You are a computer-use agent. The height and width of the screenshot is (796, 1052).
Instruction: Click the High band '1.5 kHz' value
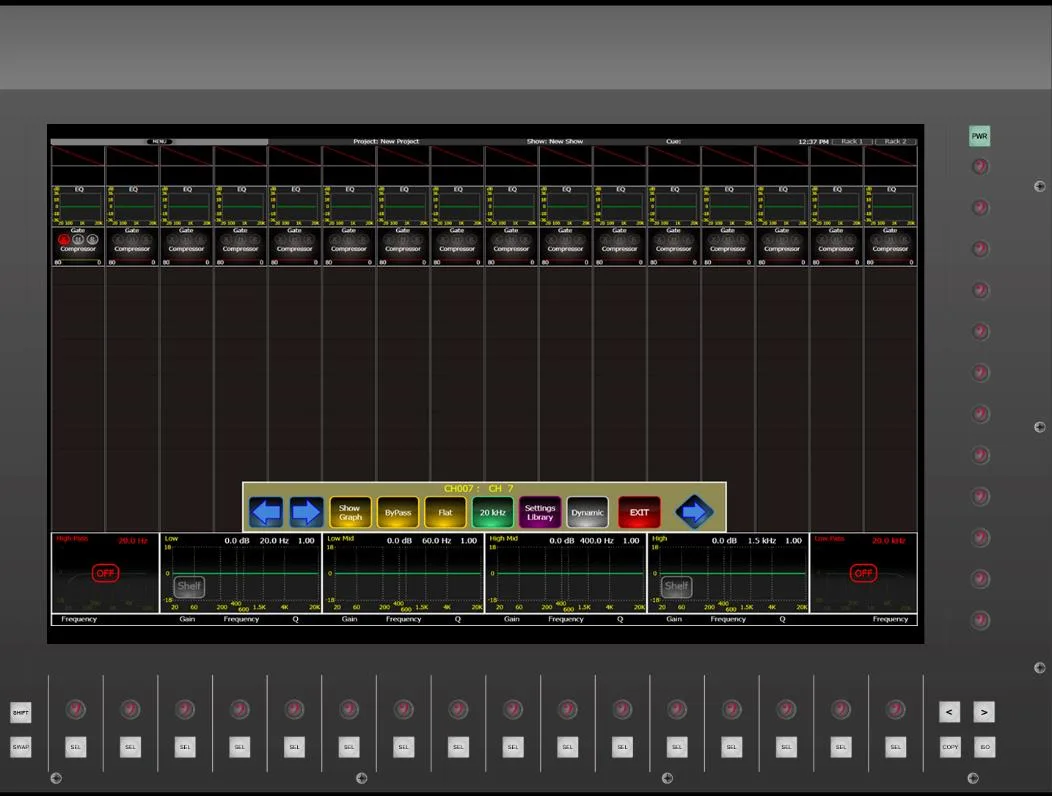coord(762,540)
